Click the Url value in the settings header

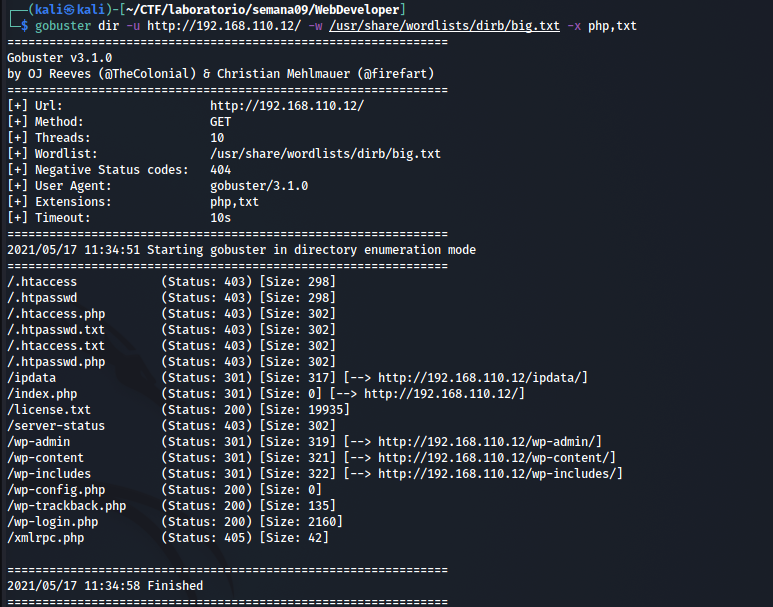pyautogui.click(x=286, y=105)
